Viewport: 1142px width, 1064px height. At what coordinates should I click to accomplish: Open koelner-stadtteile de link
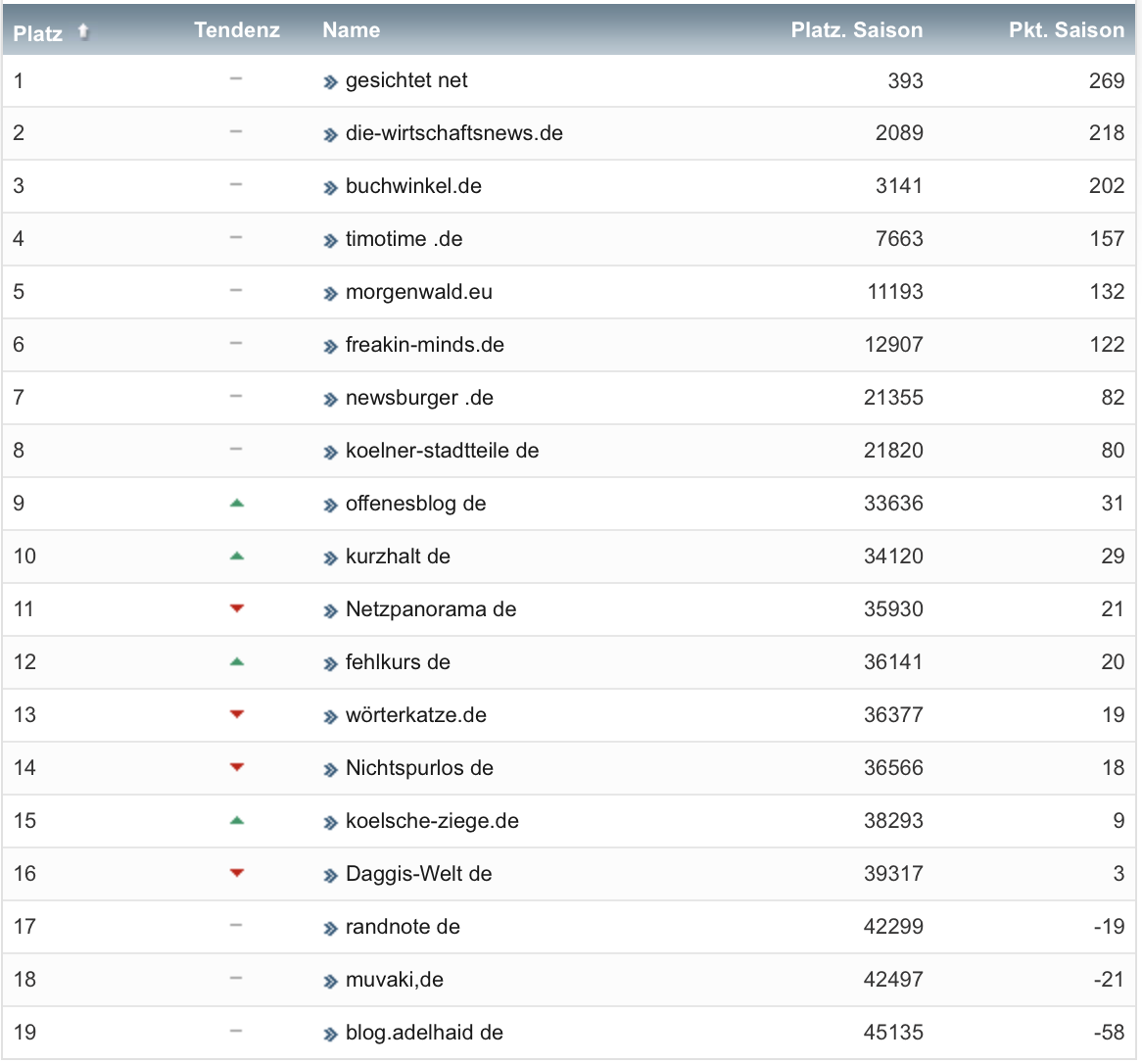pos(442,451)
